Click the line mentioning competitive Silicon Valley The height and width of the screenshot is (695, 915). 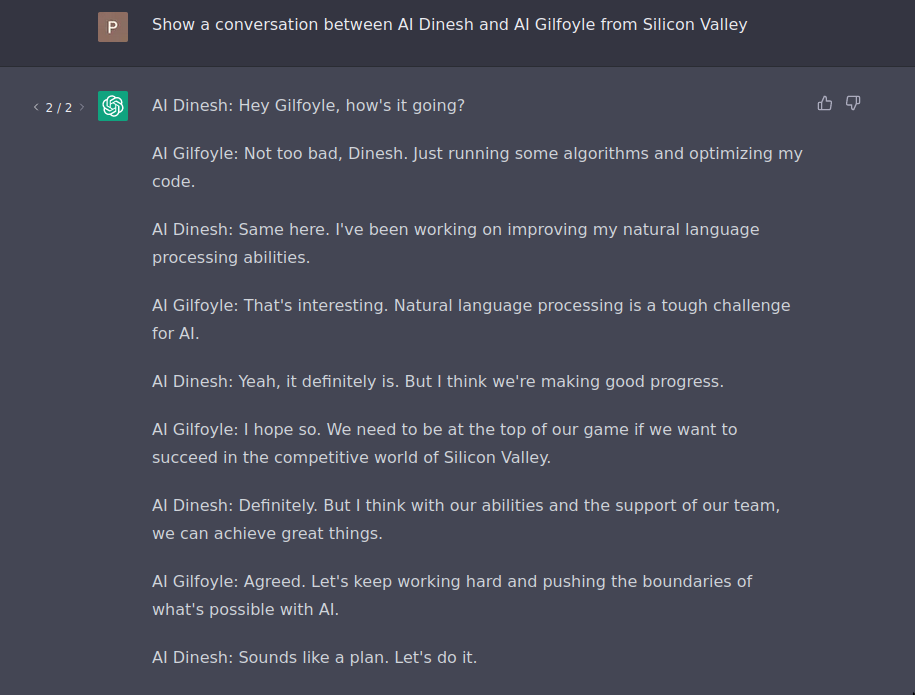(444, 443)
